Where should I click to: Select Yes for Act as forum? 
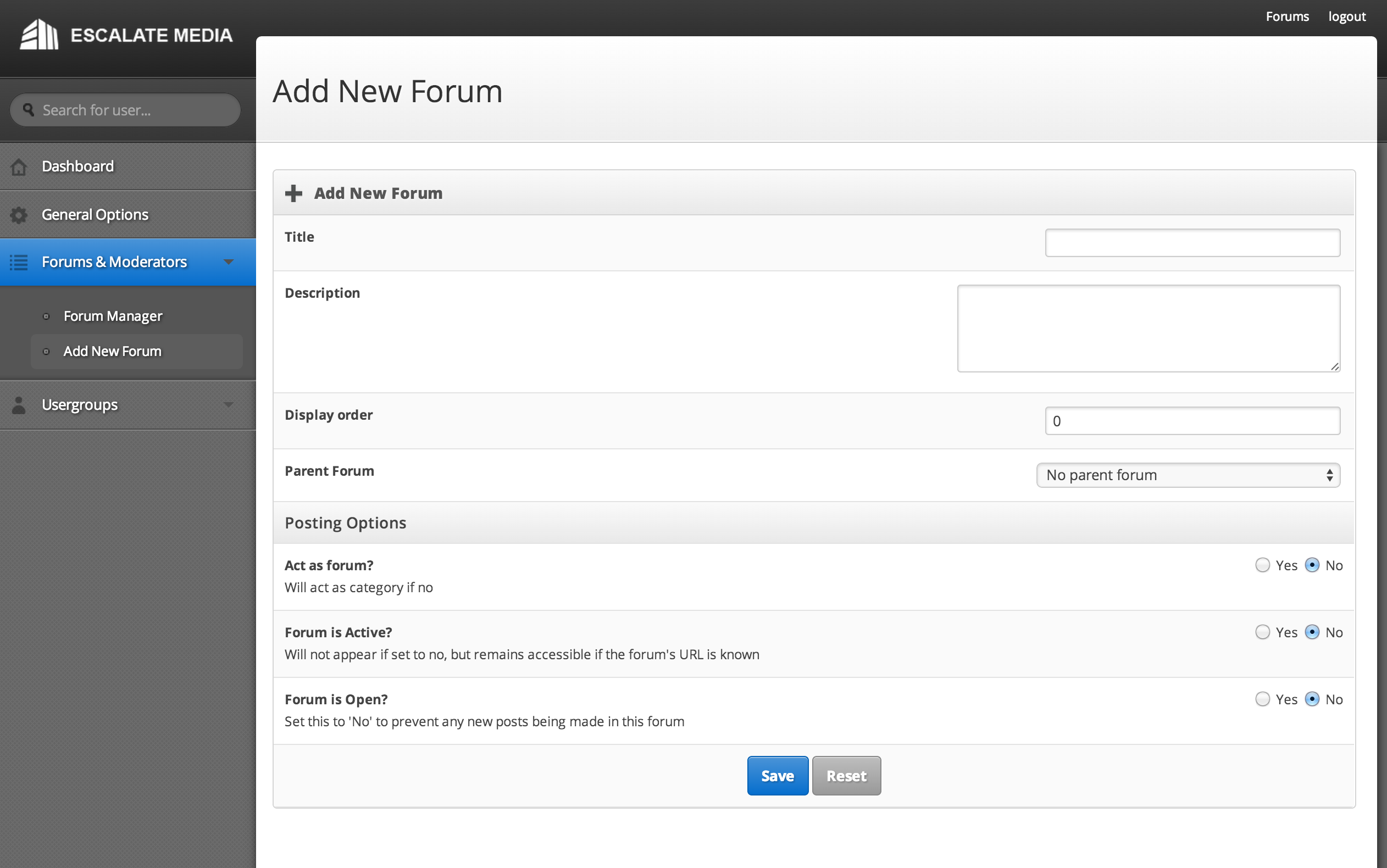(x=1262, y=565)
